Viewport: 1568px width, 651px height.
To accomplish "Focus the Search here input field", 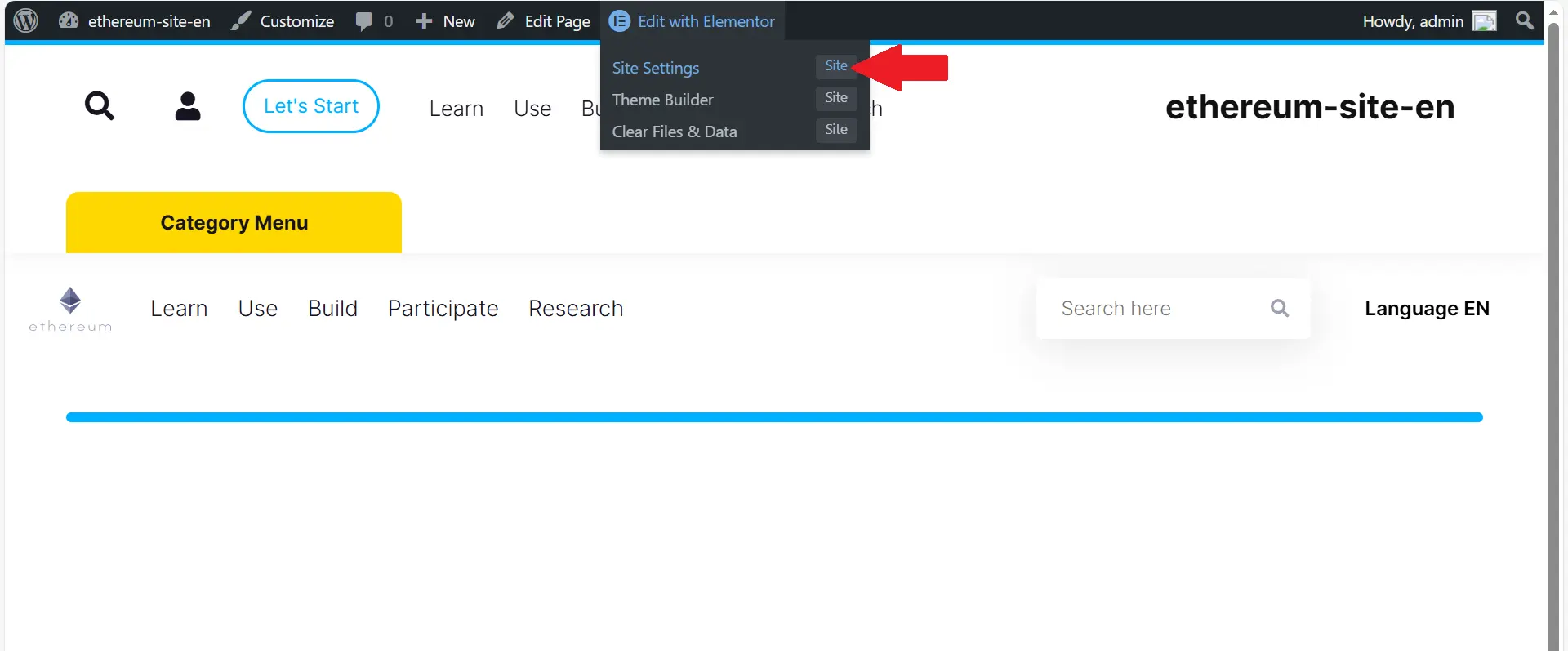I will click(1151, 309).
